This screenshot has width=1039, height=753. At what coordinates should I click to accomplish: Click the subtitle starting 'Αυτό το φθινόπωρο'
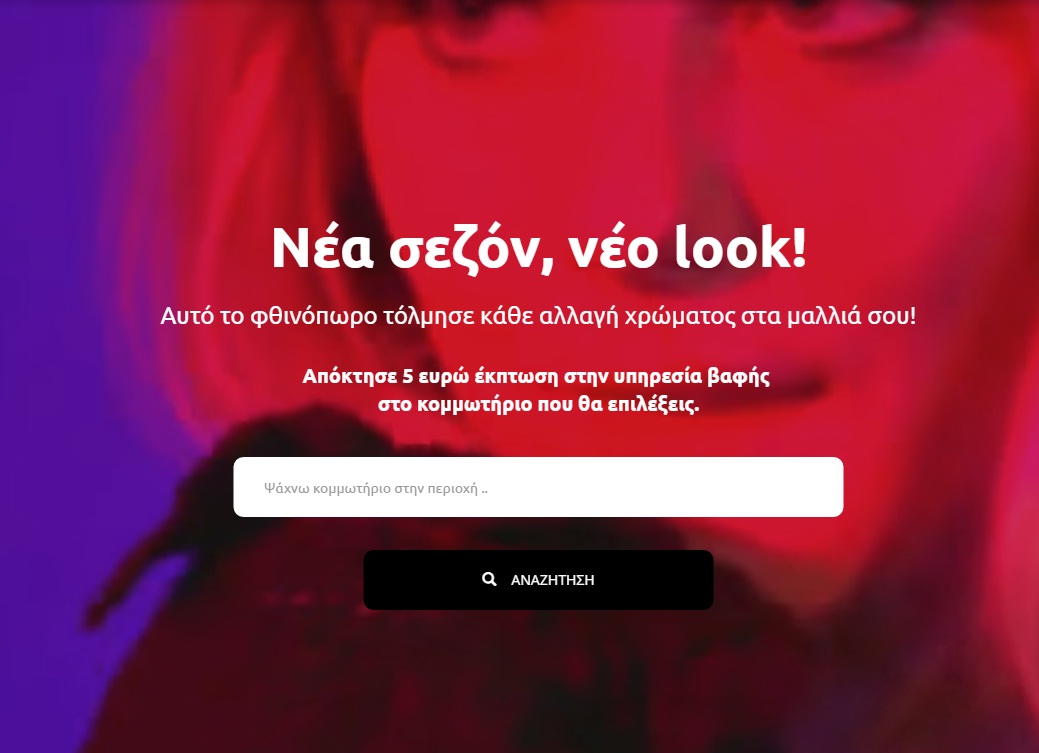click(x=538, y=316)
